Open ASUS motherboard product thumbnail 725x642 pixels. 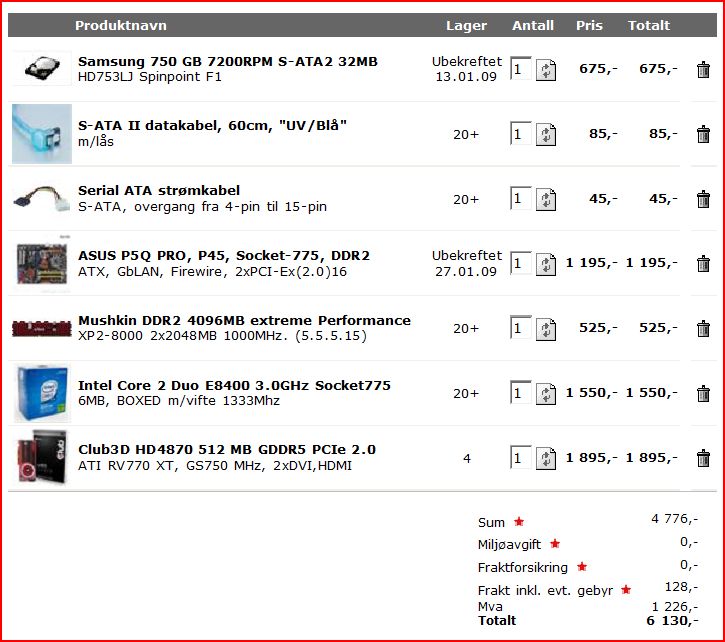click(42, 264)
